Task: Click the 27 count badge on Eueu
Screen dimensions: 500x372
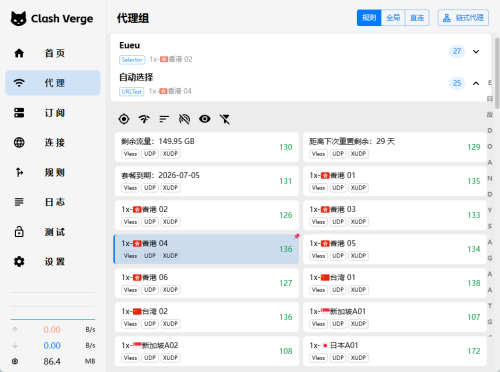Action: pos(457,51)
